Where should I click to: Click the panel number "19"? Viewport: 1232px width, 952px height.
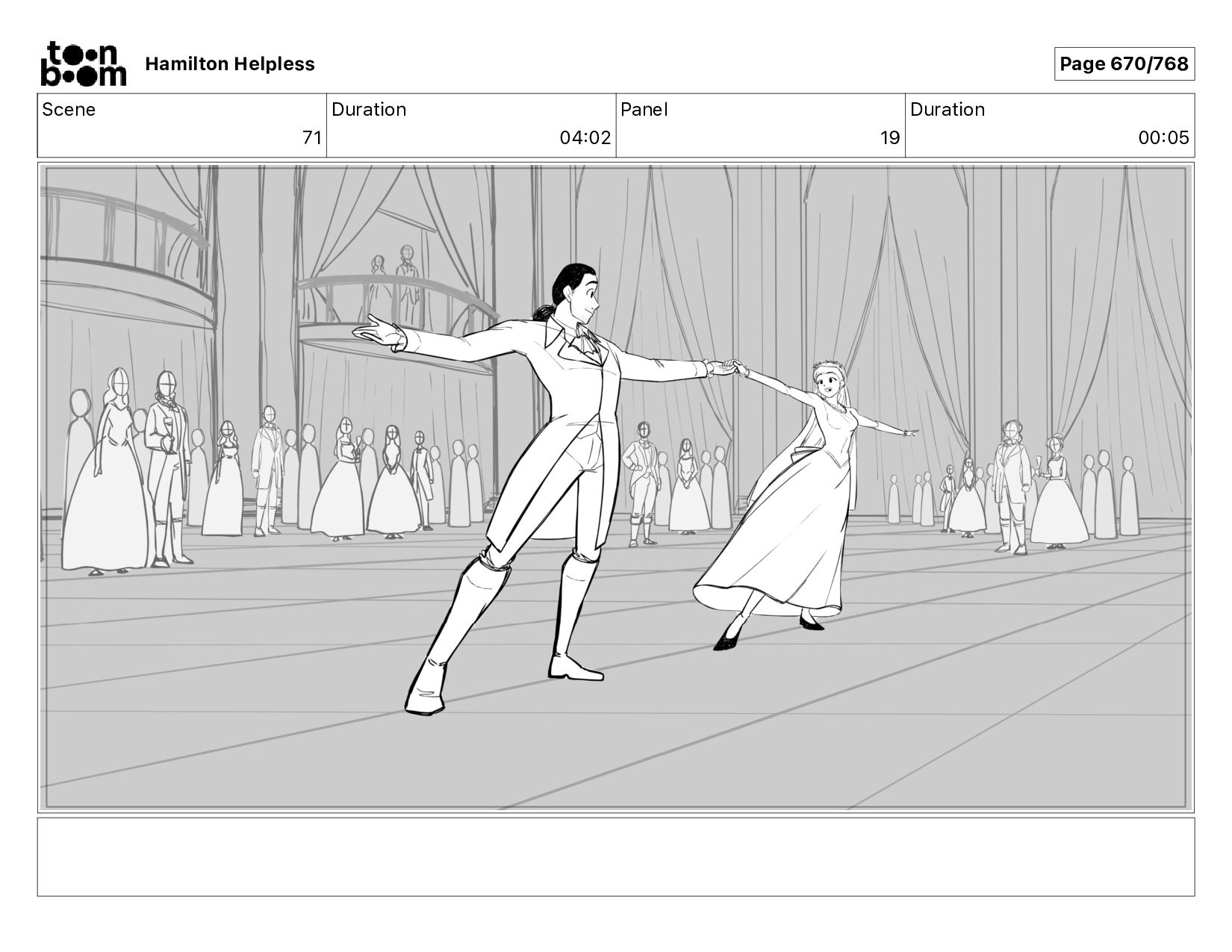pos(890,138)
